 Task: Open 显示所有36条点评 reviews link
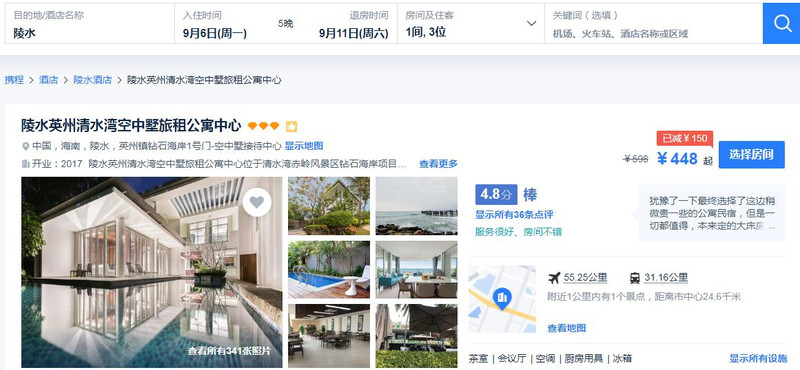[514, 215]
